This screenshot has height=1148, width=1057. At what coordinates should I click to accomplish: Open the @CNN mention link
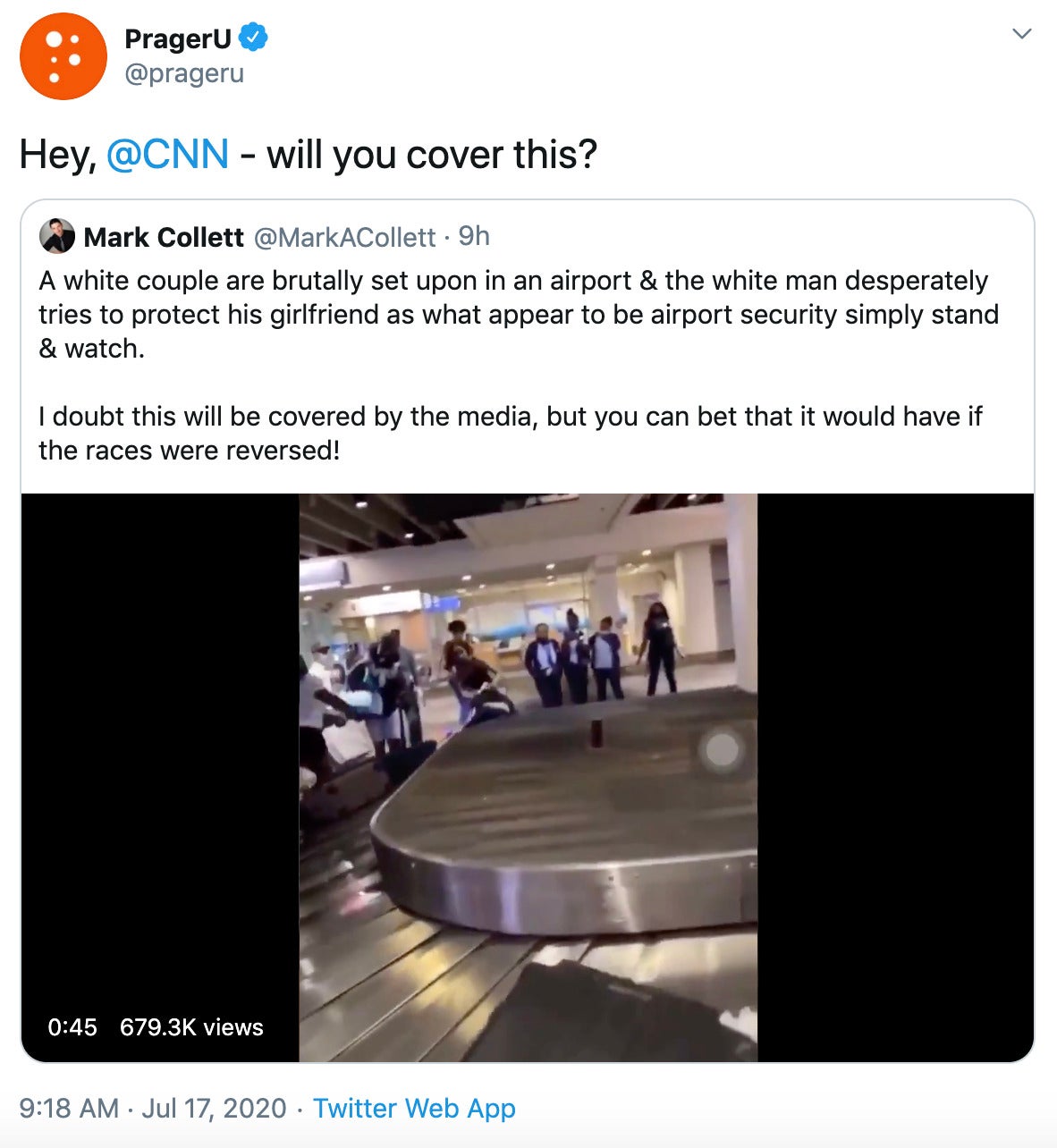click(x=167, y=155)
